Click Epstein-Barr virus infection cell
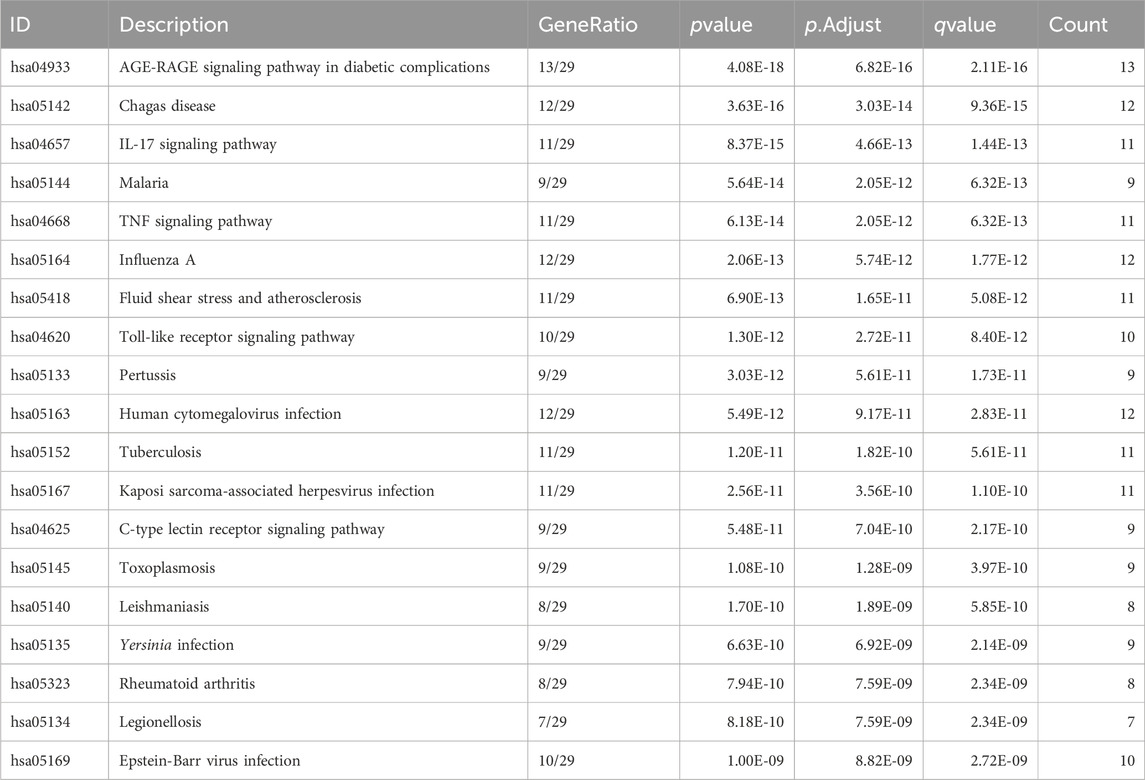 tap(209, 761)
